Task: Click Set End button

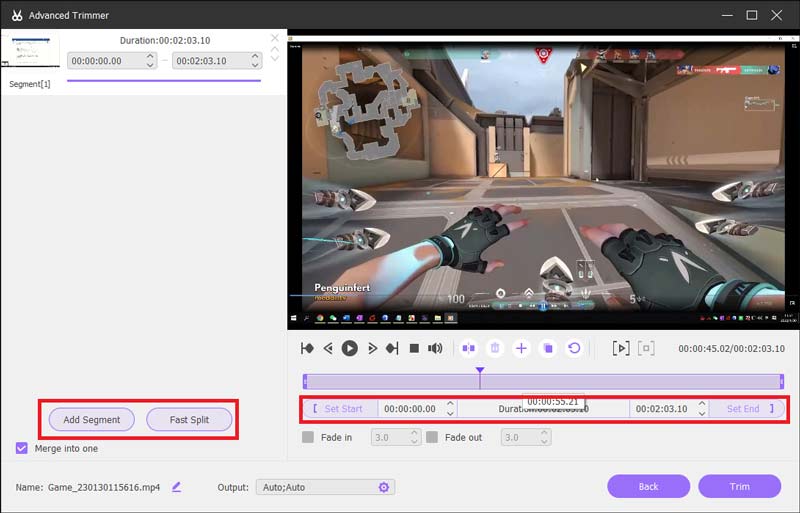Action: point(747,409)
